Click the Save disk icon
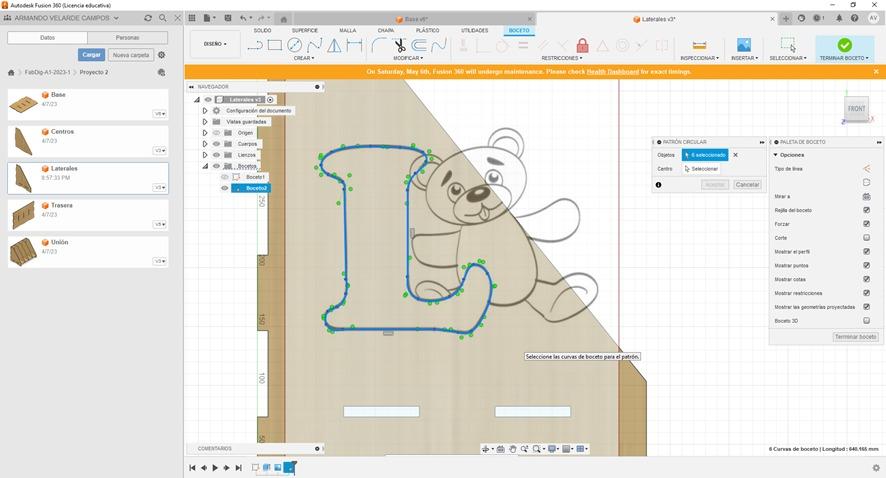The width and height of the screenshot is (886, 478). (x=228, y=18)
